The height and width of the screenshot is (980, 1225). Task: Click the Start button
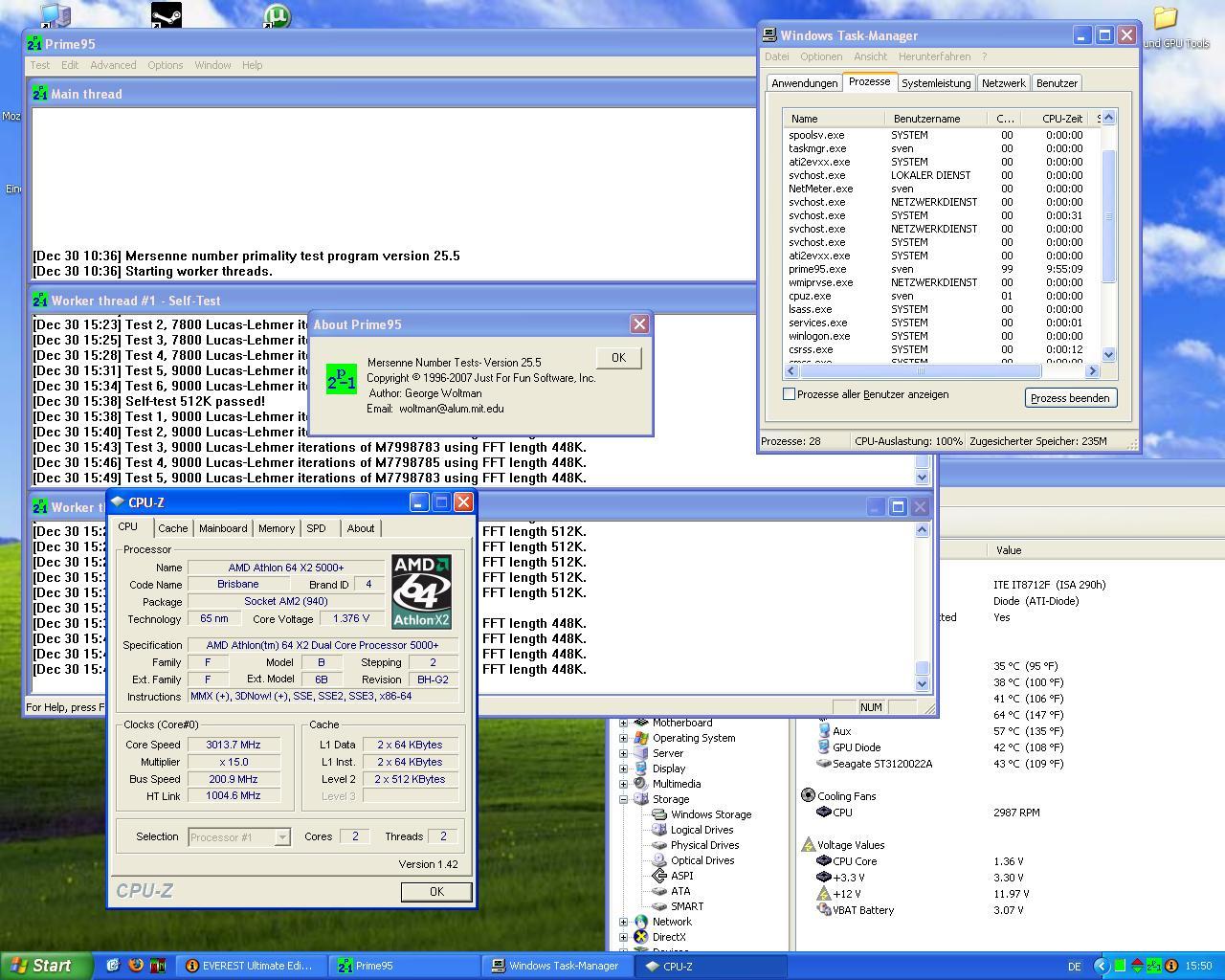click(46, 966)
